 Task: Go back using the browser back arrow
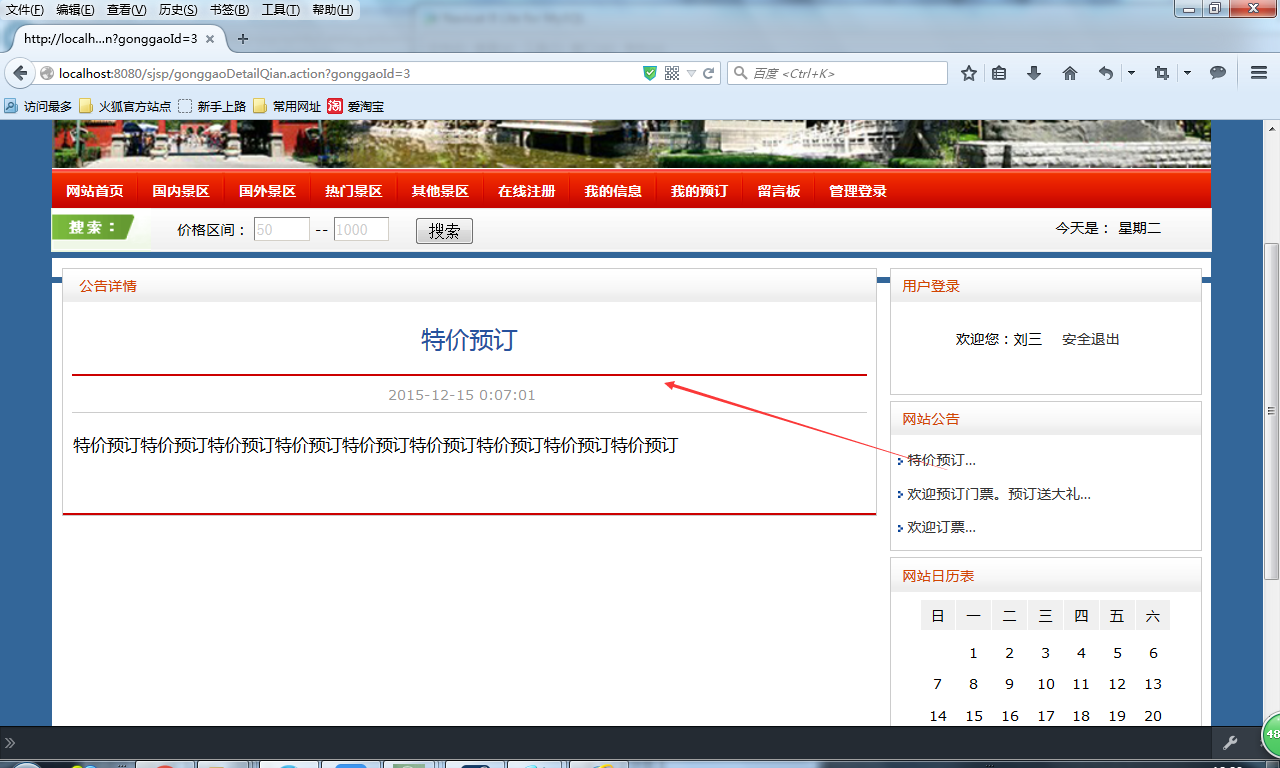(20, 73)
